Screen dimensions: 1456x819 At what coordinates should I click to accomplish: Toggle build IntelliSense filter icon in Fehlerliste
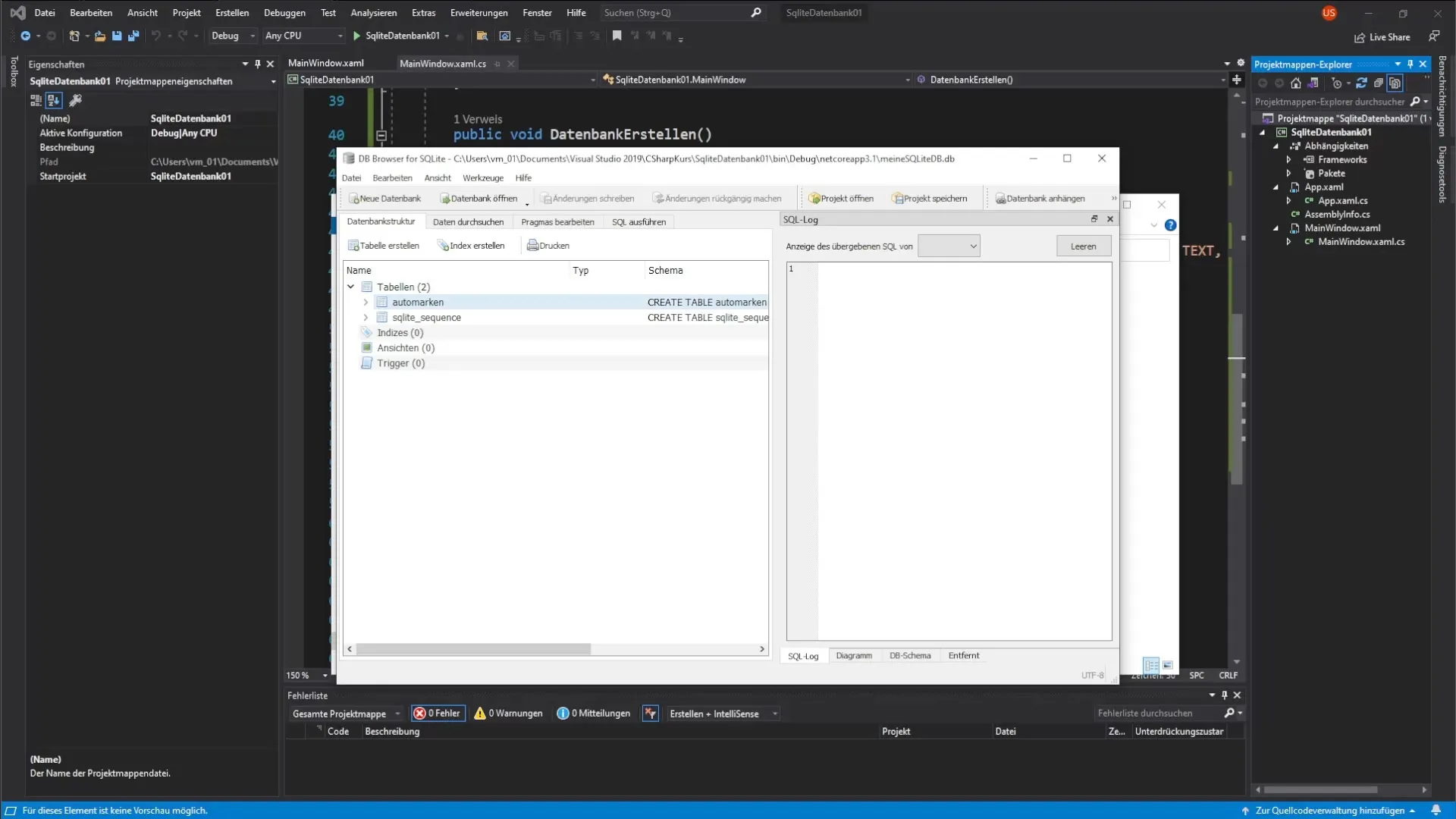click(651, 714)
